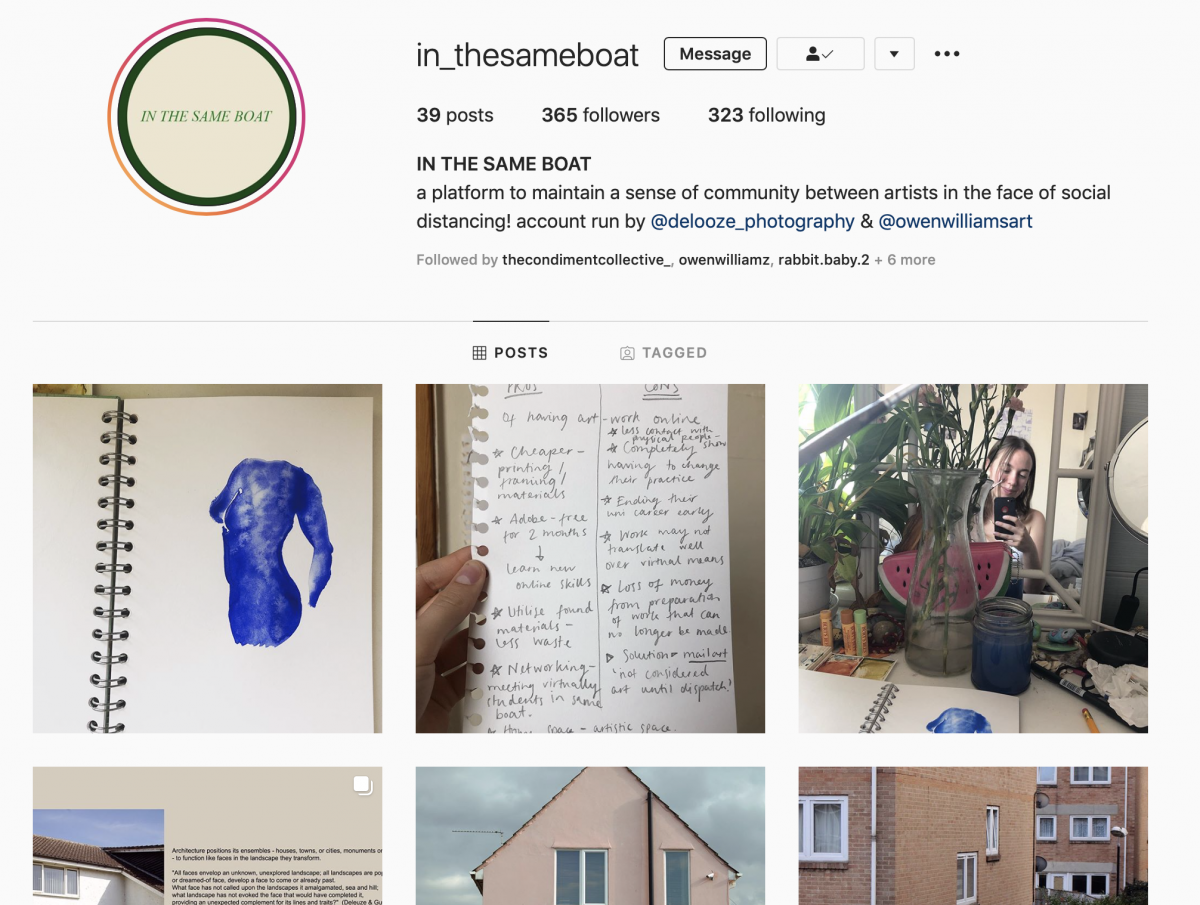Image resolution: width=1200 pixels, height=905 pixels.
Task: Open the mirror selfie with watermelon post
Action: click(x=973, y=558)
